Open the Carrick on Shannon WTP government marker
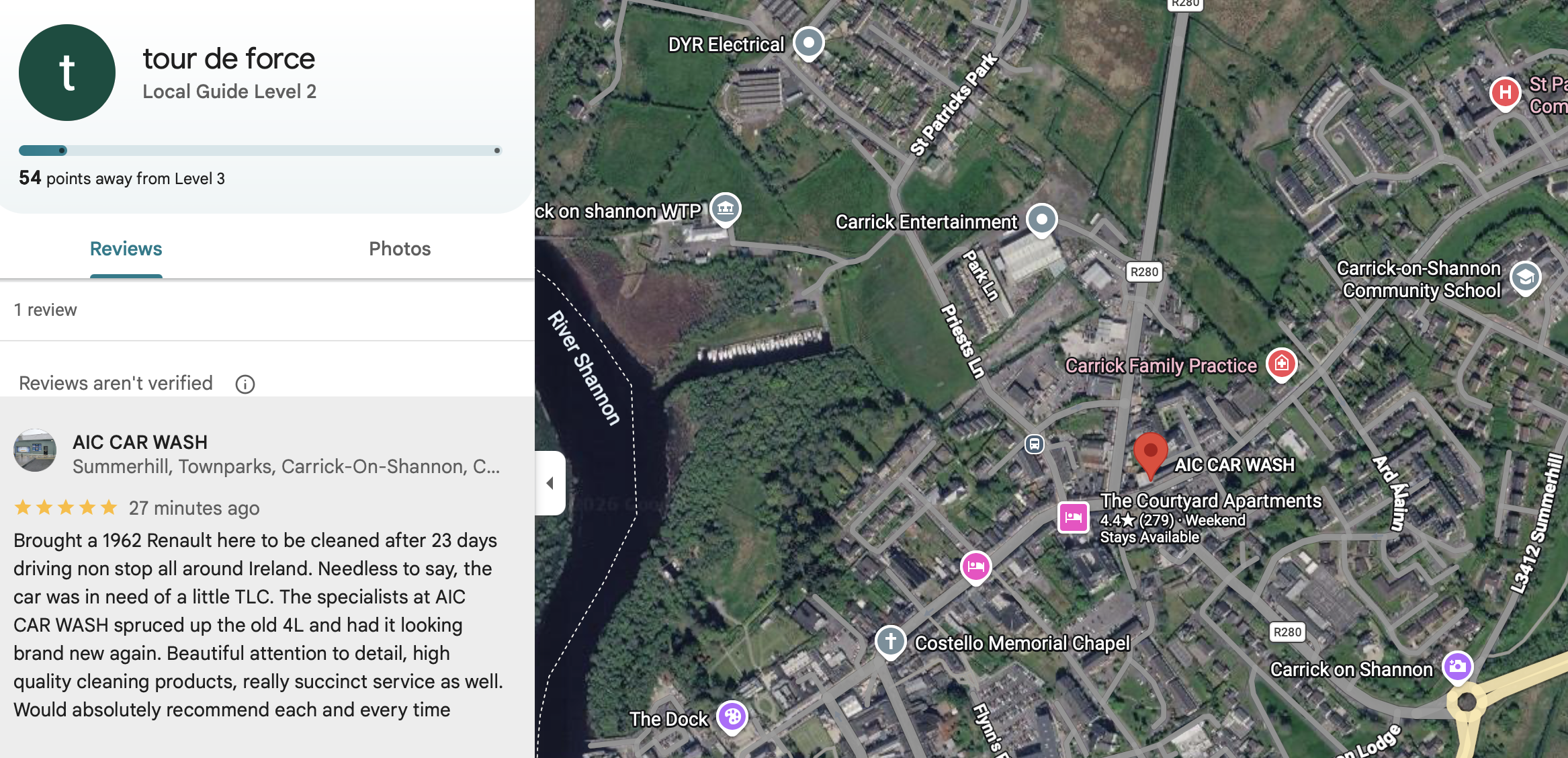 (x=726, y=209)
